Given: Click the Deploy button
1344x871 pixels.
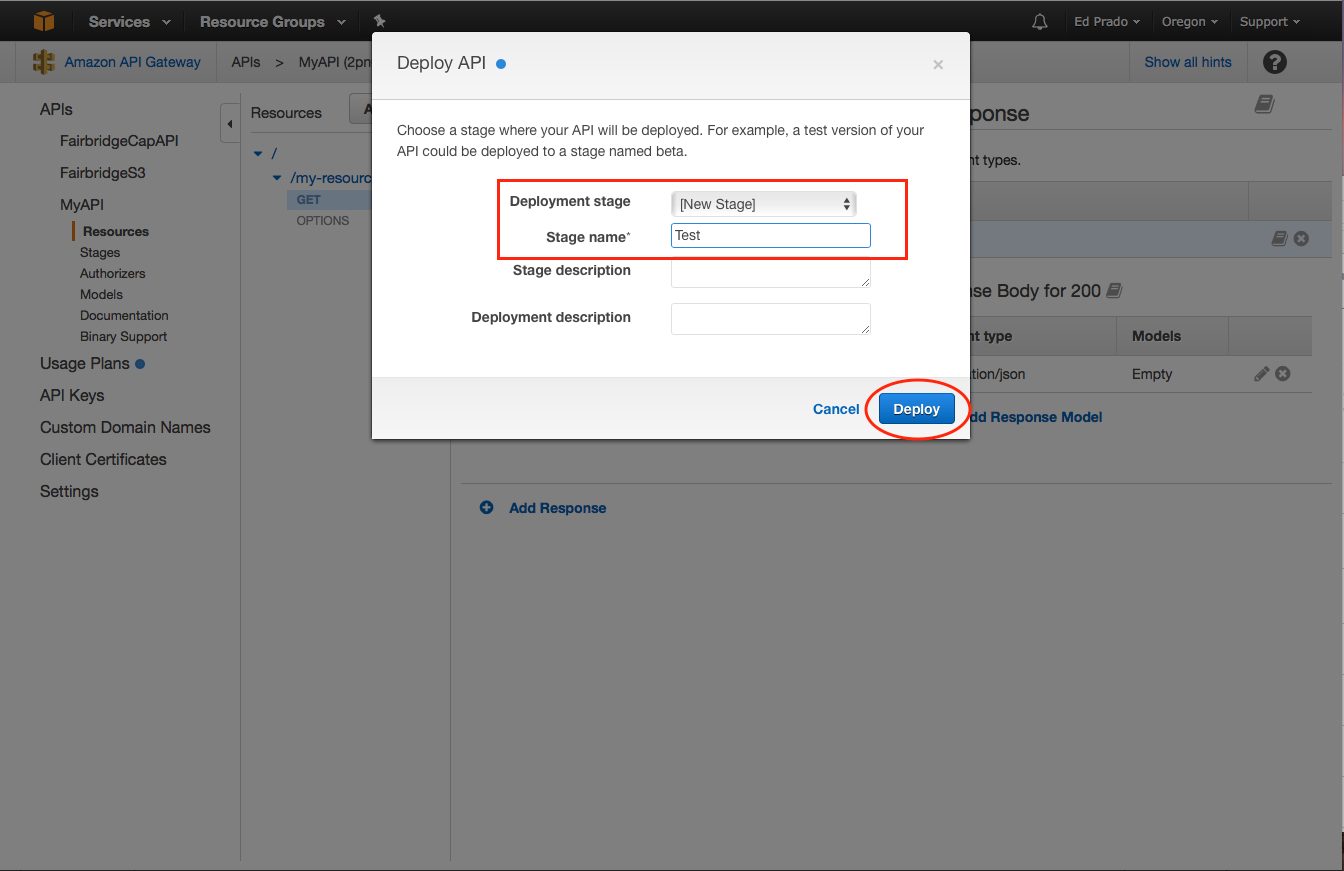Looking at the screenshot, I should (x=916, y=409).
